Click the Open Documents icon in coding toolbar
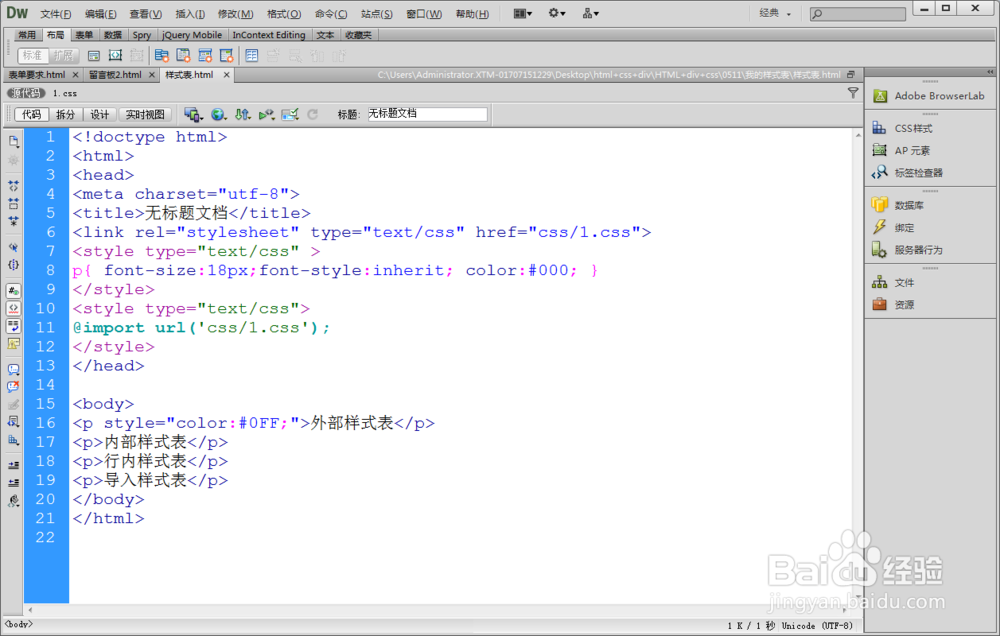Viewport: 1000px width, 636px height. tap(13, 142)
